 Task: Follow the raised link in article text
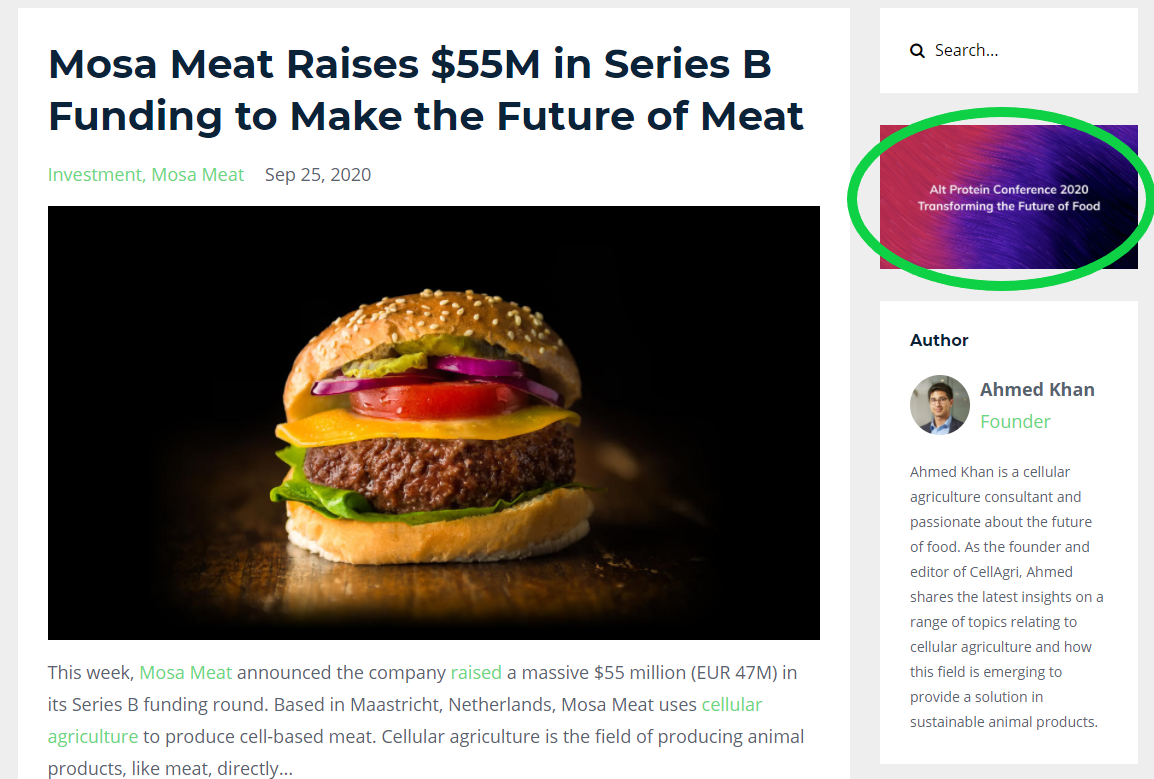pyautogui.click(x=476, y=672)
